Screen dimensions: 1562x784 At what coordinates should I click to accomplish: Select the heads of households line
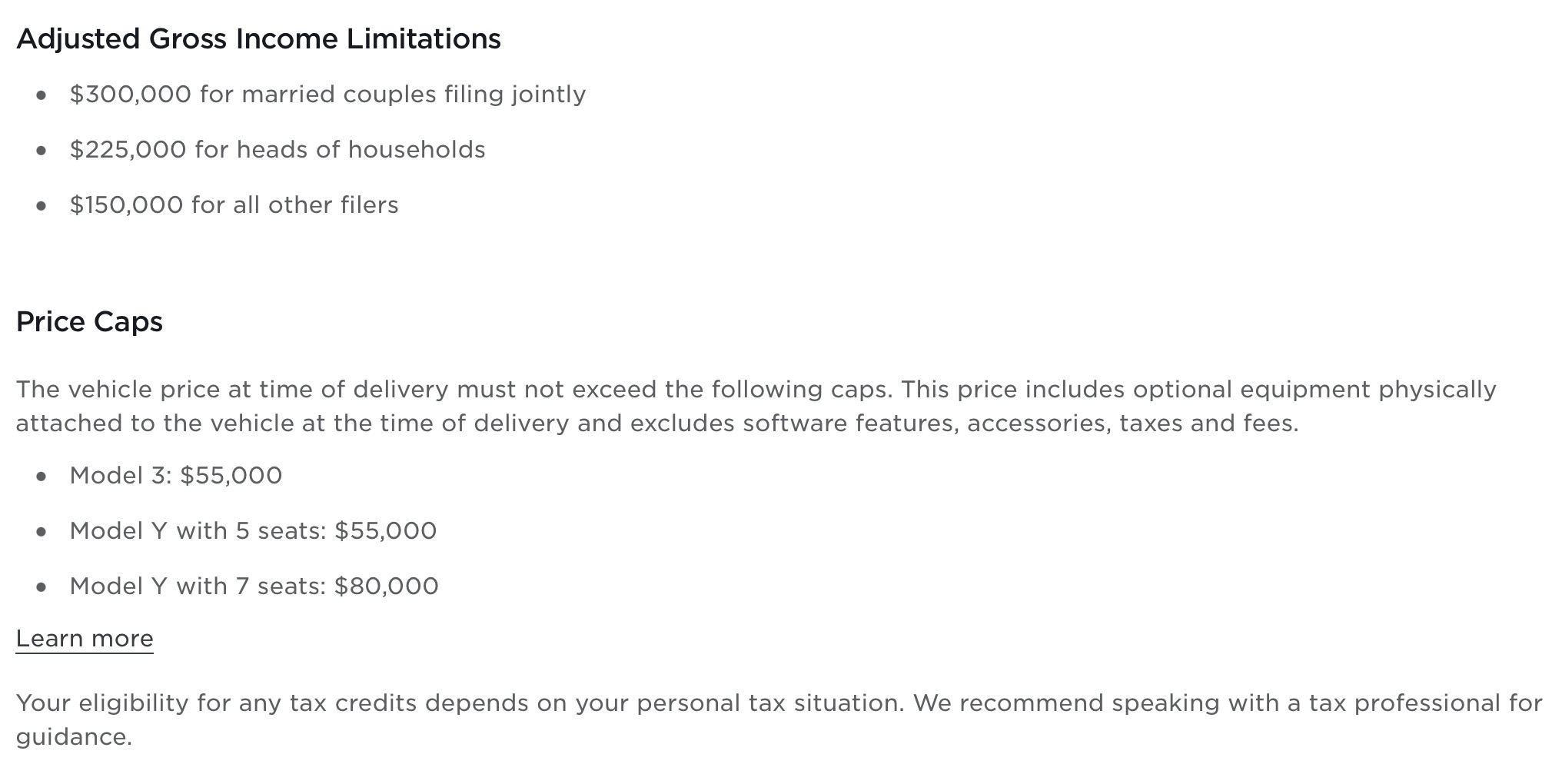pos(278,149)
